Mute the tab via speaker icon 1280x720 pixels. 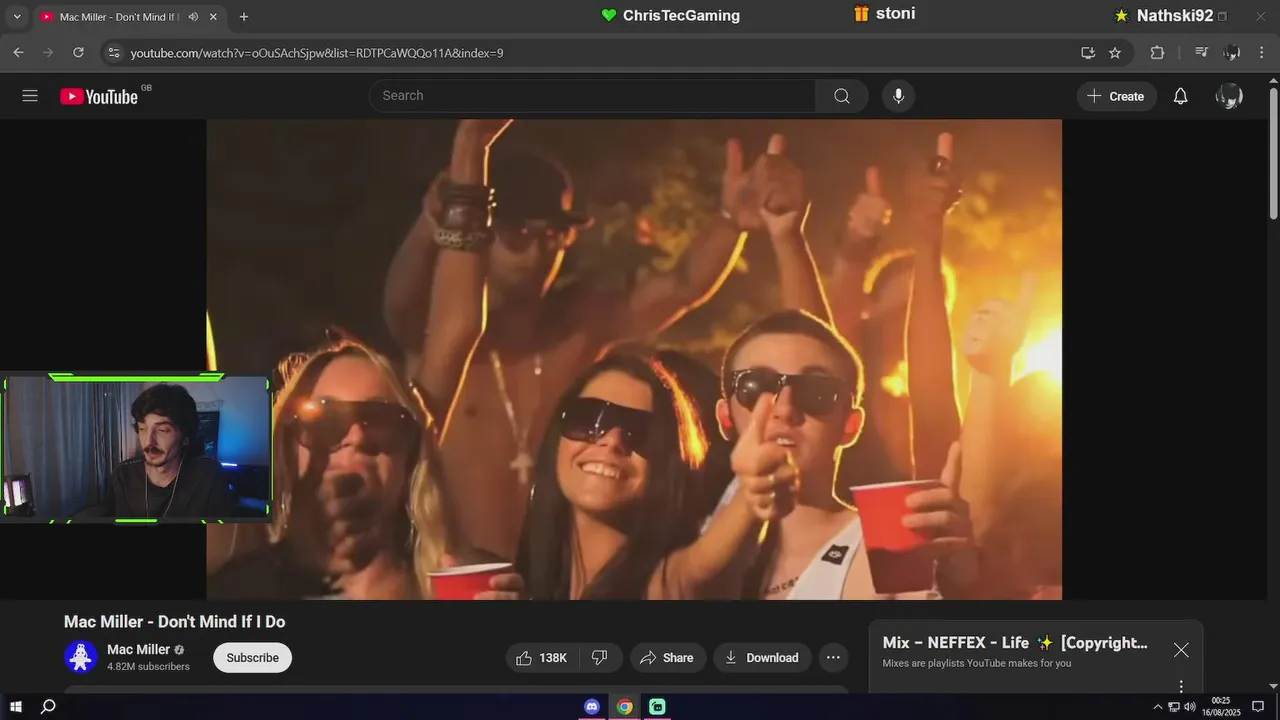pyautogui.click(x=193, y=17)
